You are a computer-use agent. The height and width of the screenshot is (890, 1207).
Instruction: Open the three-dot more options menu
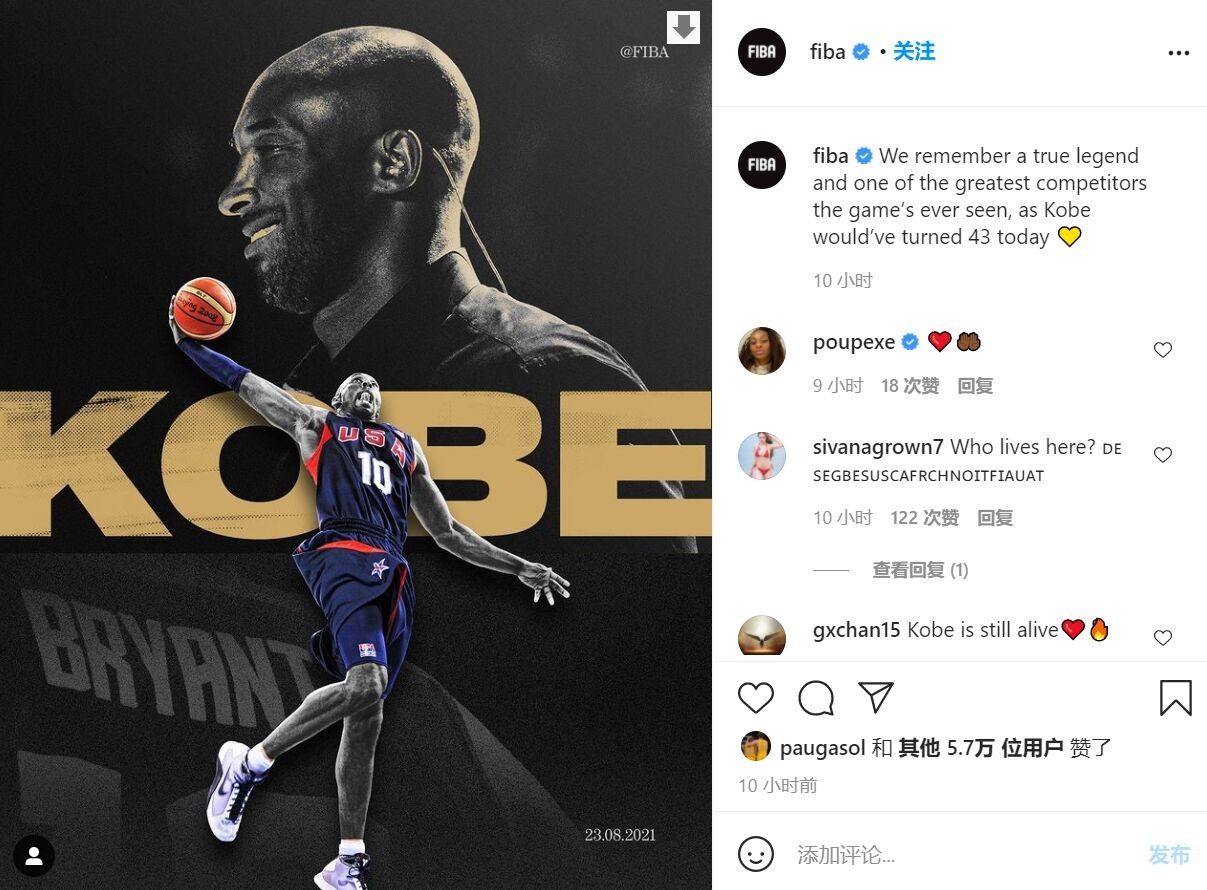click(x=1179, y=53)
